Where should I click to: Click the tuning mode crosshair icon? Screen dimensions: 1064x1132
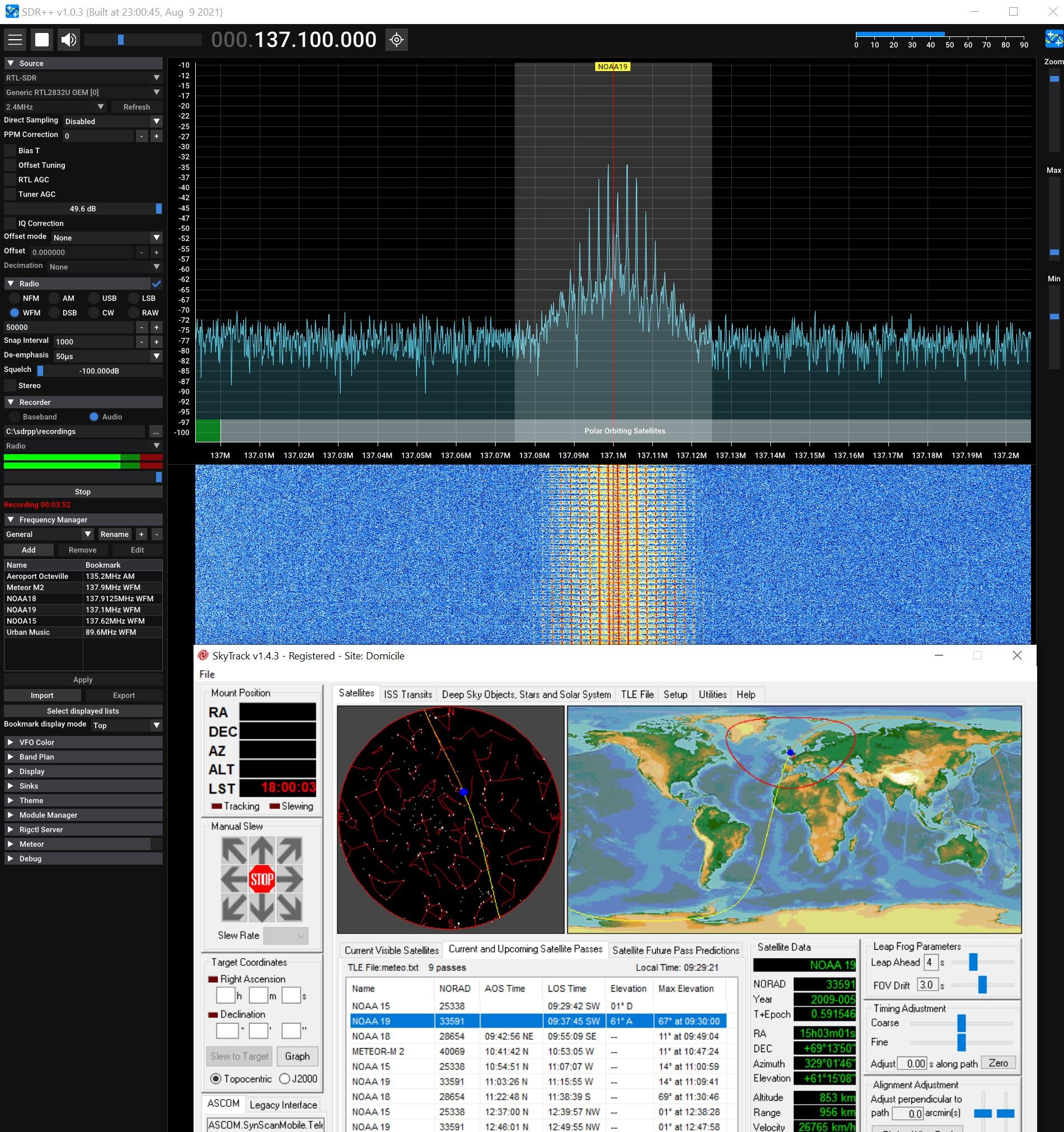(397, 40)
